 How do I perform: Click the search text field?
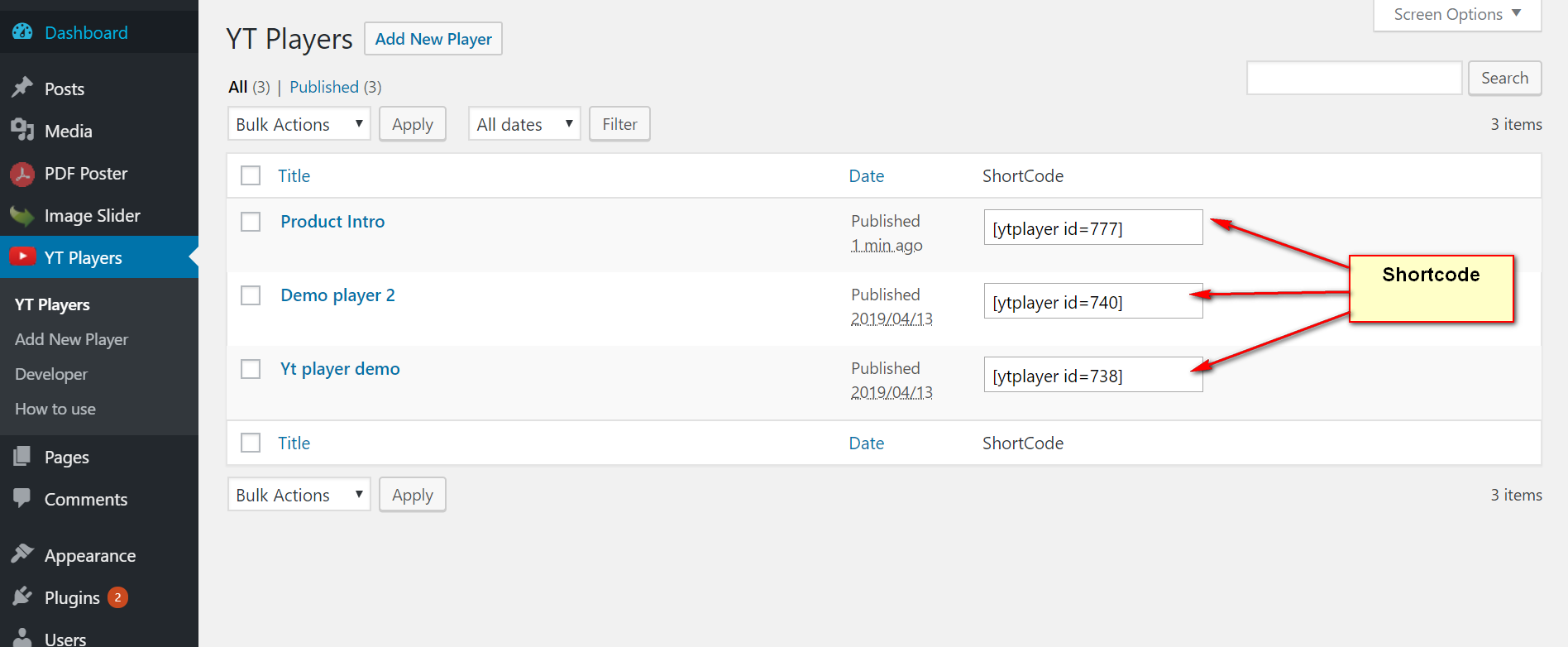coord(1354,78)
